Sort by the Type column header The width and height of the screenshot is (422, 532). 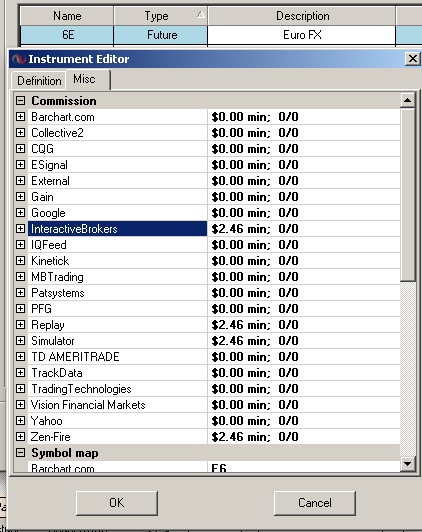(160, 16)
